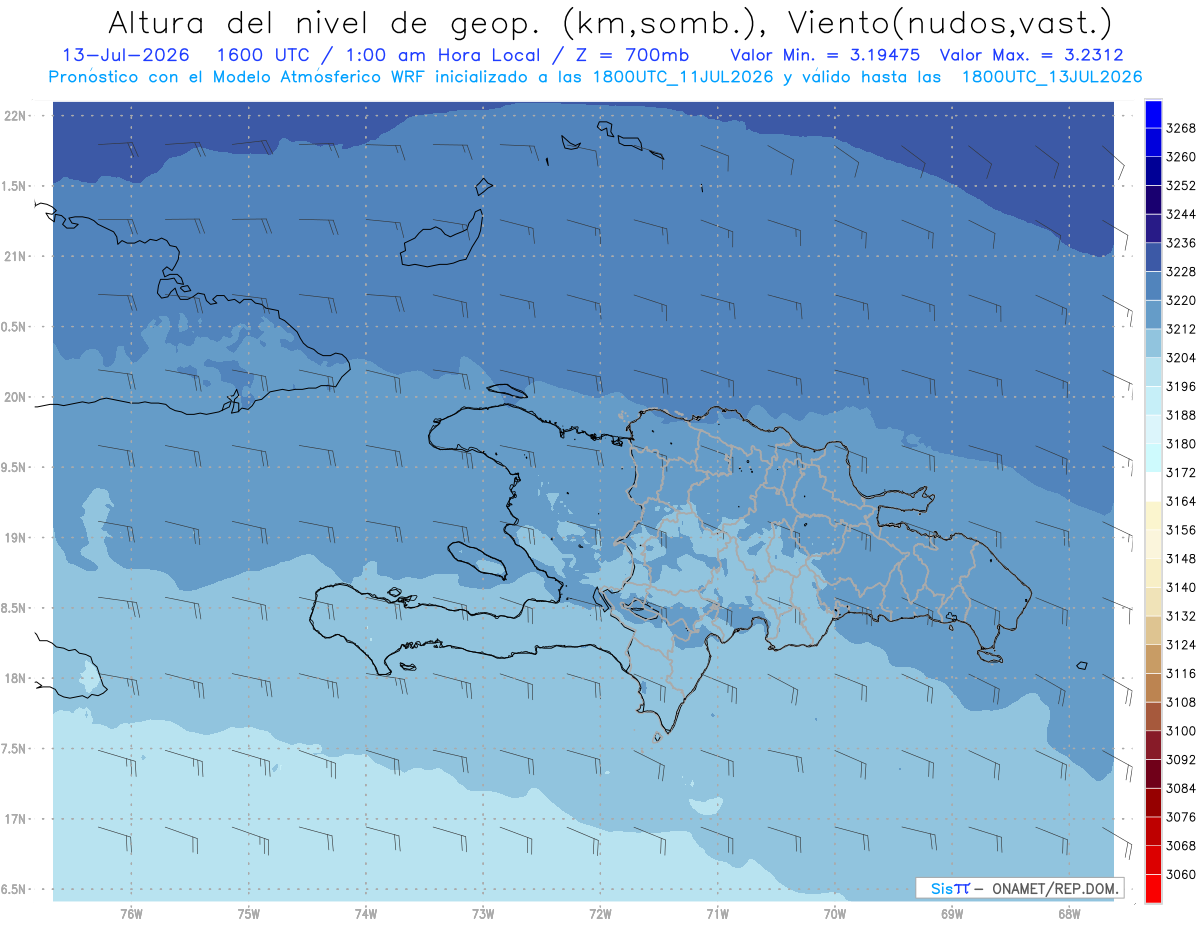
Task: Click the top bright blue colorbar swatch above 3268
Action: click(1153, 114)
